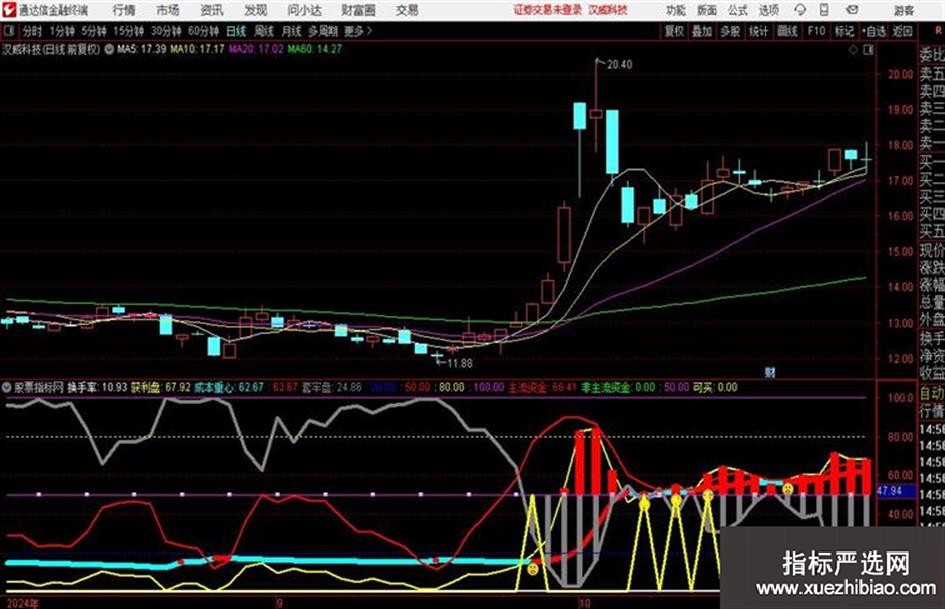Open the mail envelope icon

(x=852, y=10)
